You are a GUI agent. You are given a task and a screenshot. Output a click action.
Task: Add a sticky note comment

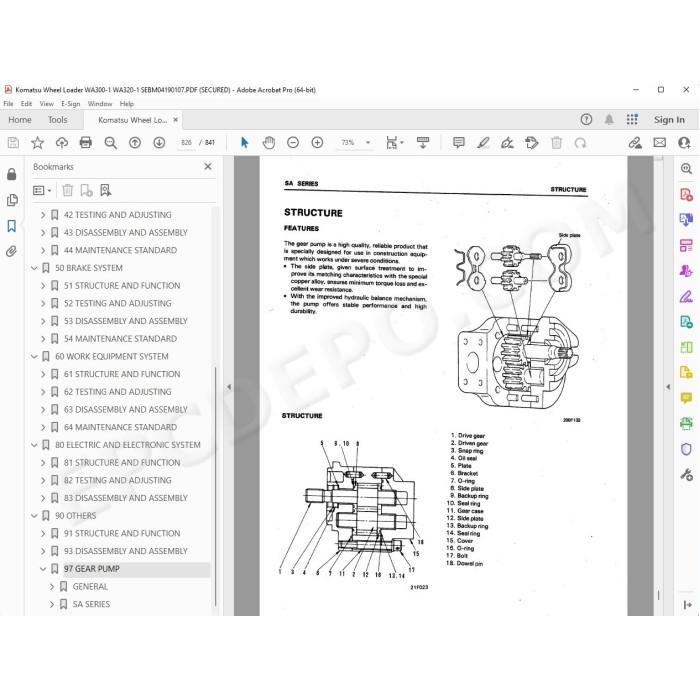coord(458,143)
